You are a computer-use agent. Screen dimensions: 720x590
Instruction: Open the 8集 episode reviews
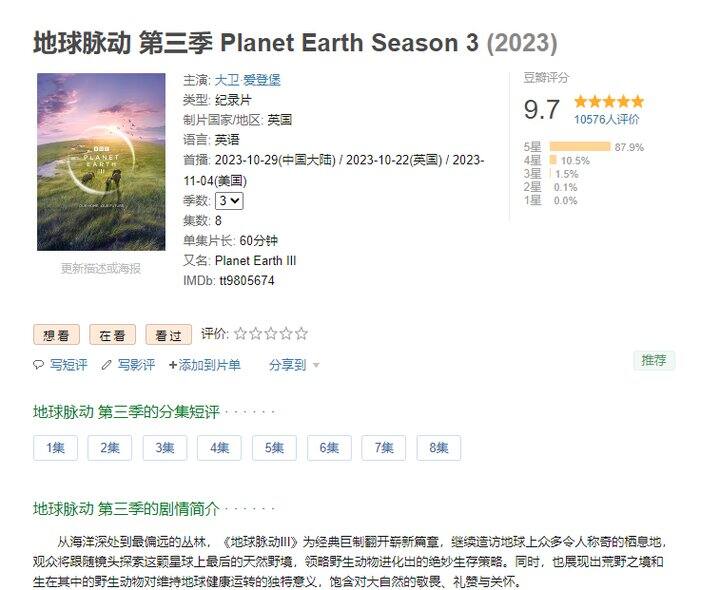click(x=439, y=448)
